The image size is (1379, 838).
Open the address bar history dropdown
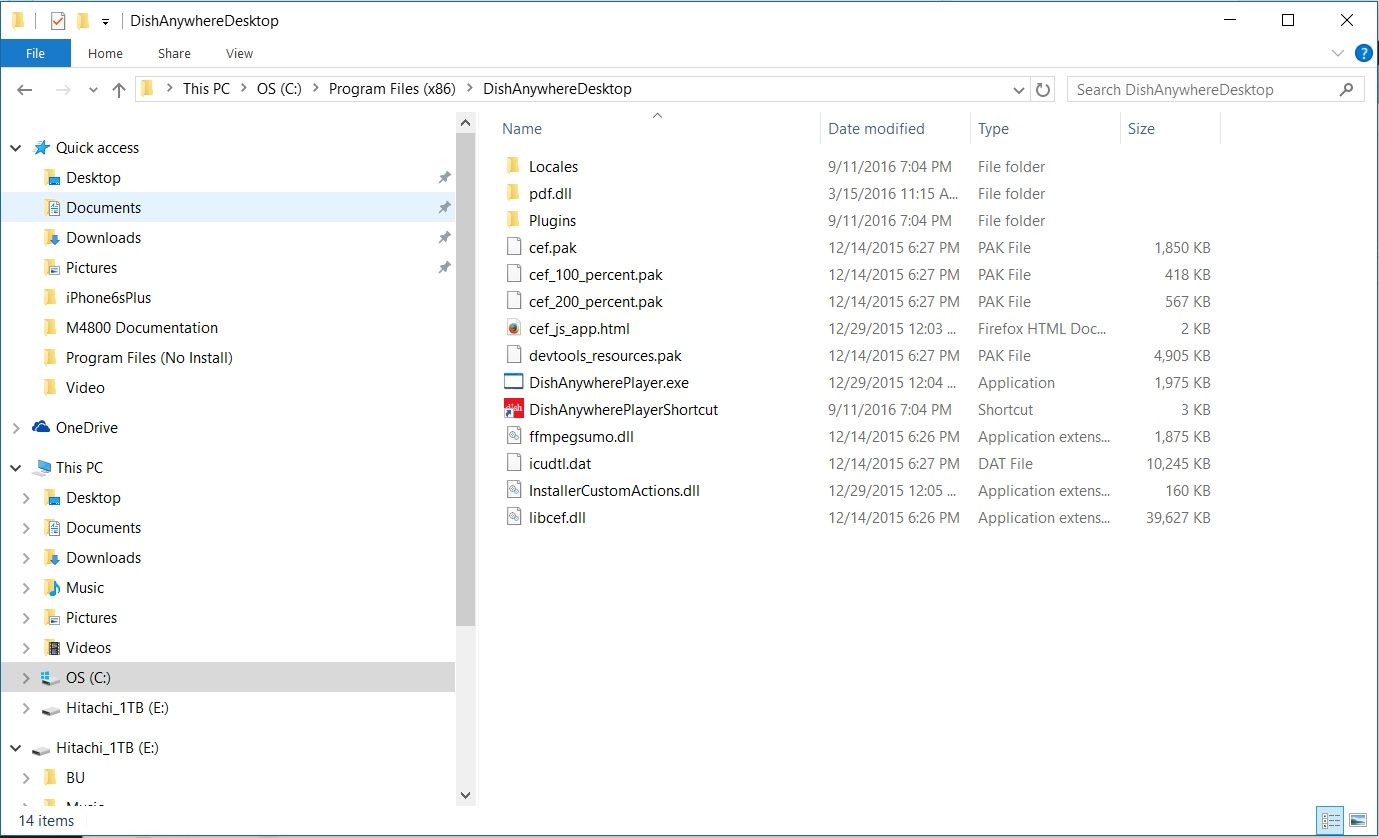tap(1019, 89)
